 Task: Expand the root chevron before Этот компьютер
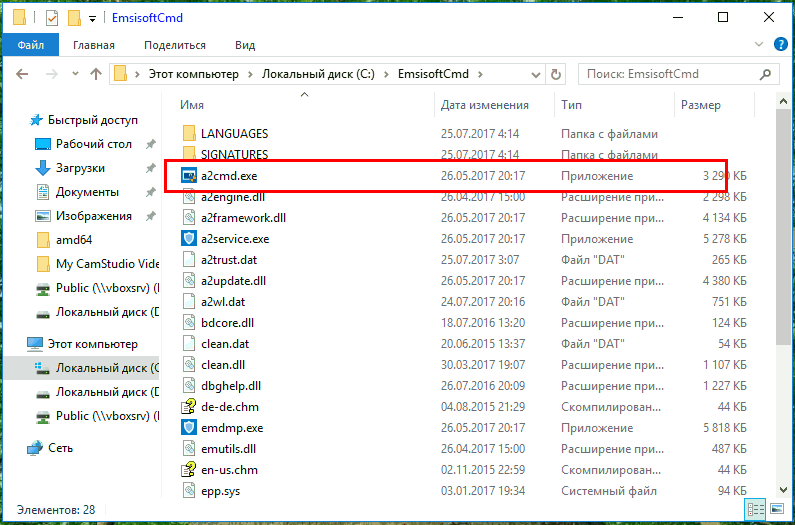[137, 75]
